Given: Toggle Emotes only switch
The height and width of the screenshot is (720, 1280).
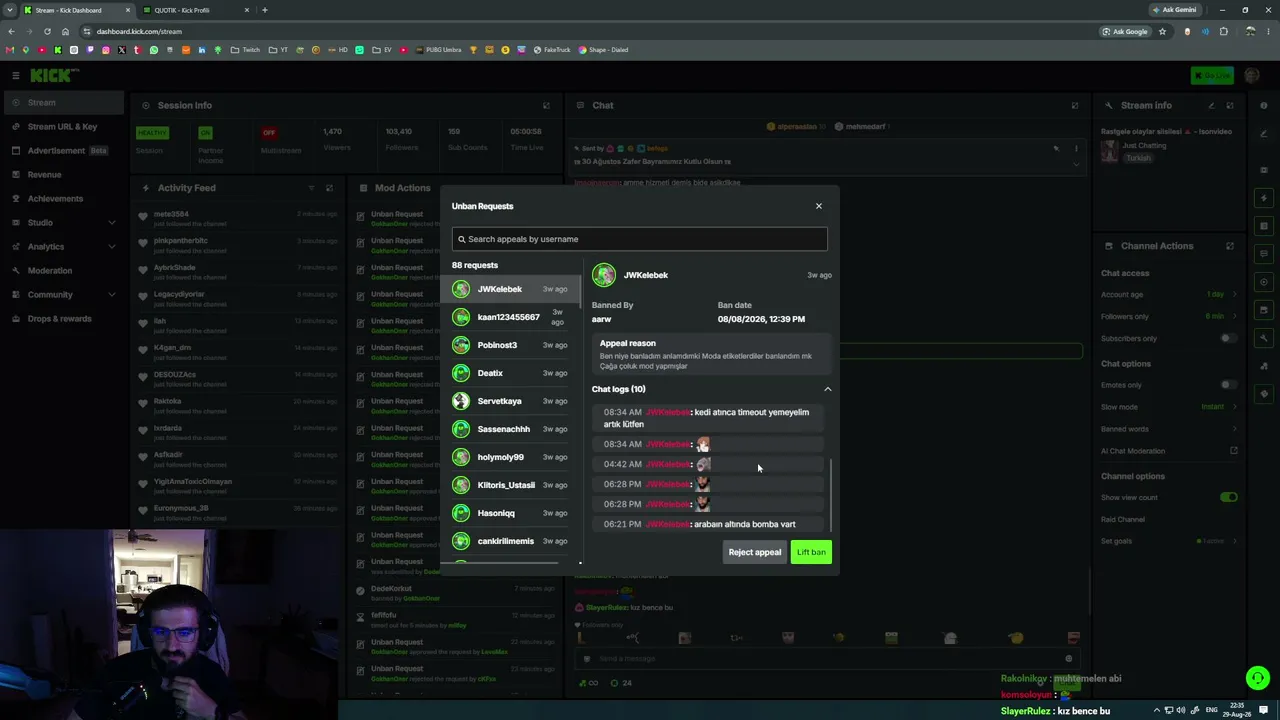Looking at the screenshot, I should [1228, 385].
